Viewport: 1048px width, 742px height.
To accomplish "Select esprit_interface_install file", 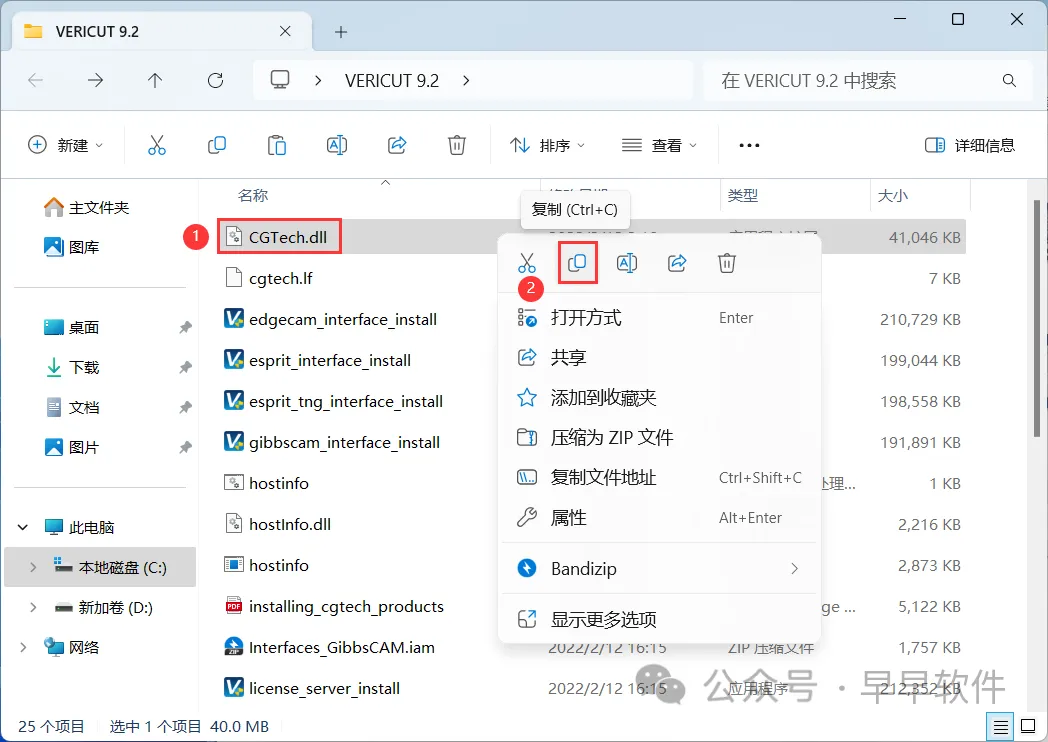I will (317, 360).
